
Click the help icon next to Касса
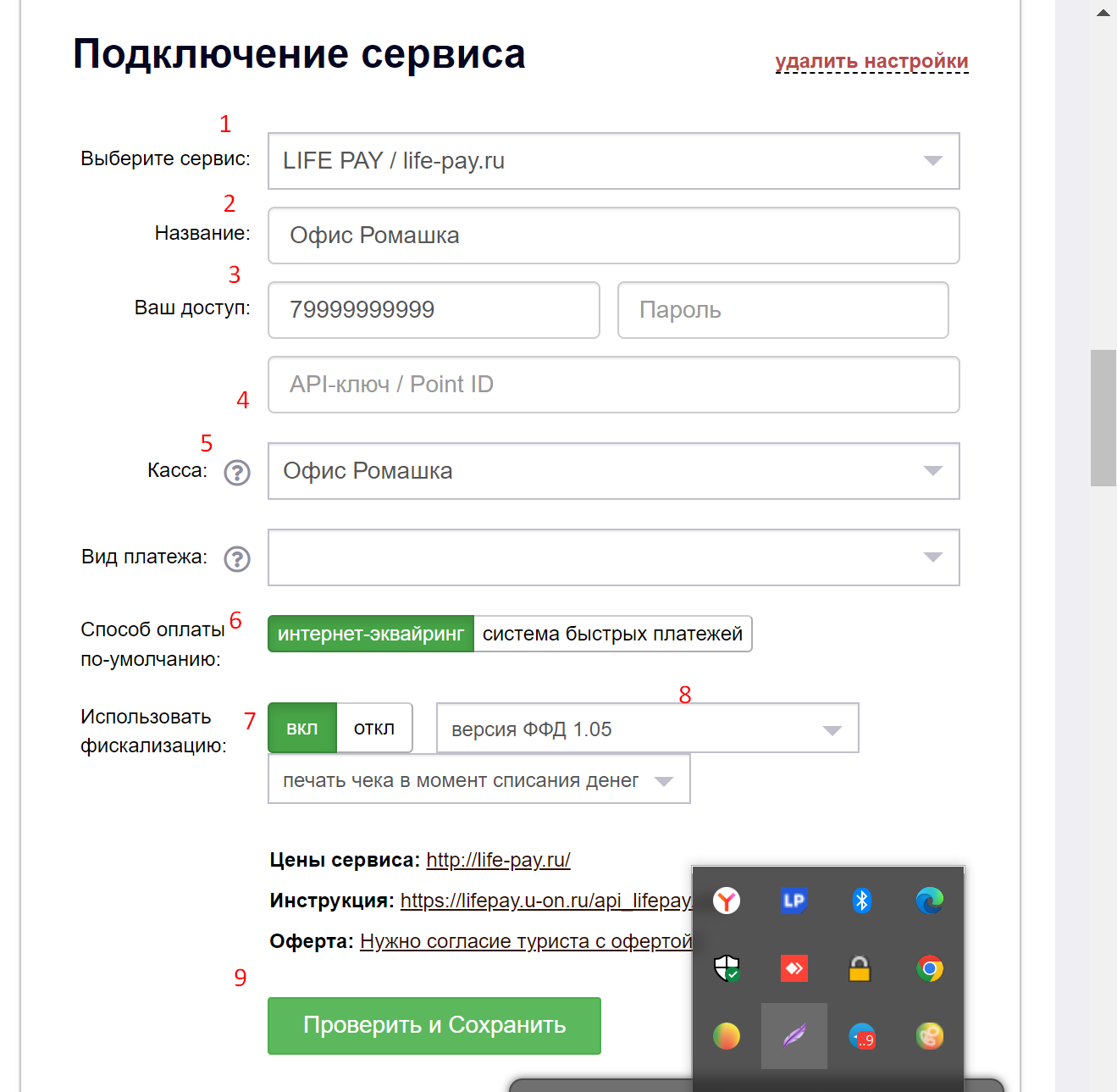click(237, 473)
